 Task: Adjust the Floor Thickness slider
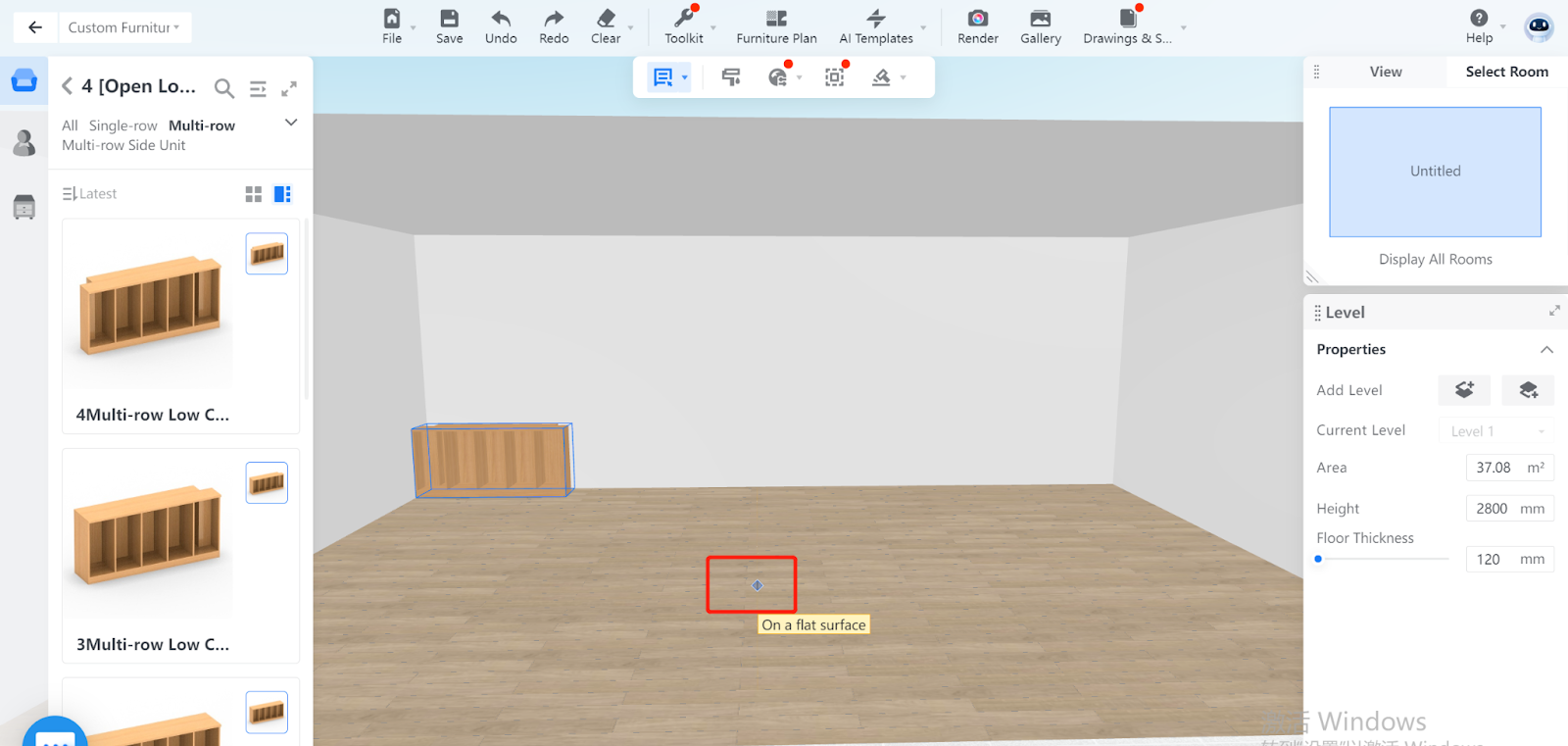[x=1382, y=559]
